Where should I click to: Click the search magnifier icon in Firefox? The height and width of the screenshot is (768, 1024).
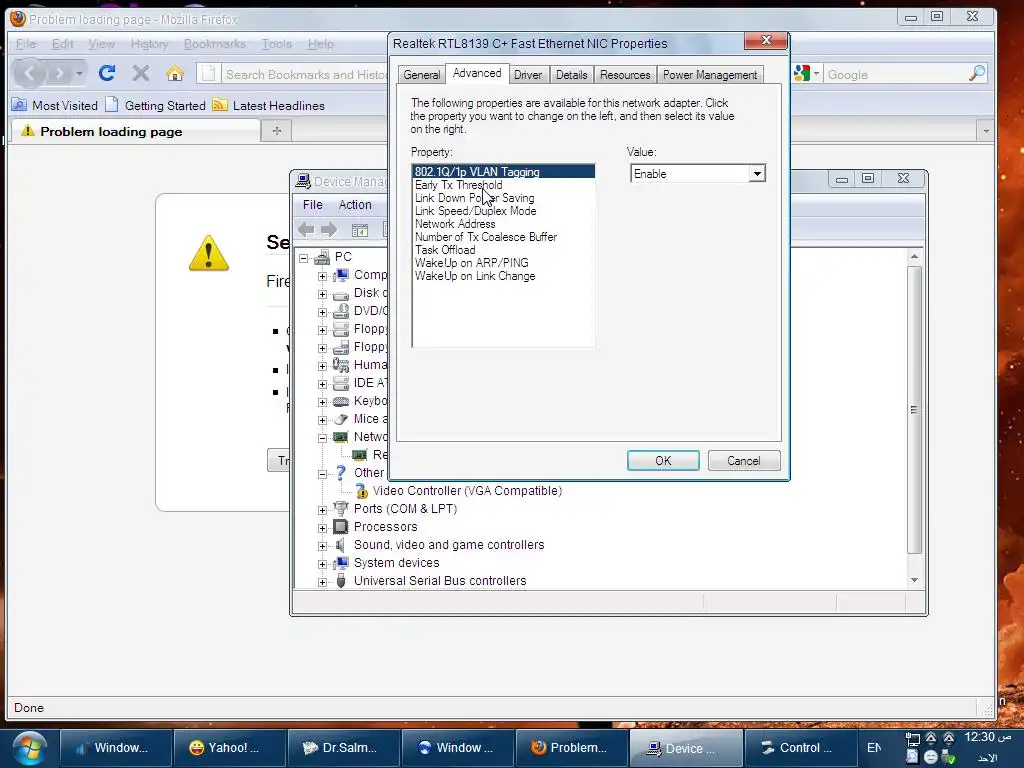[x=977, y=73]
